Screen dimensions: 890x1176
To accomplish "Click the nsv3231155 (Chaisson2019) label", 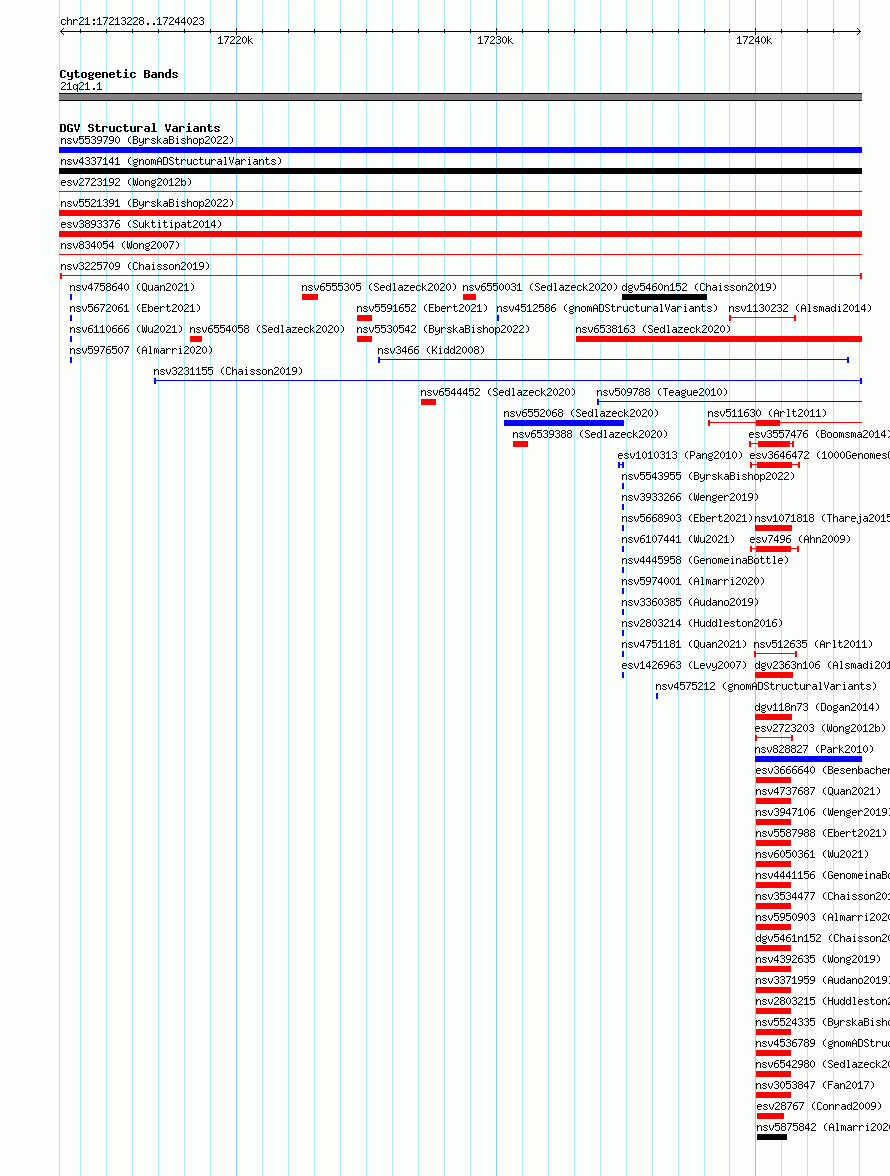I will 228,371.
